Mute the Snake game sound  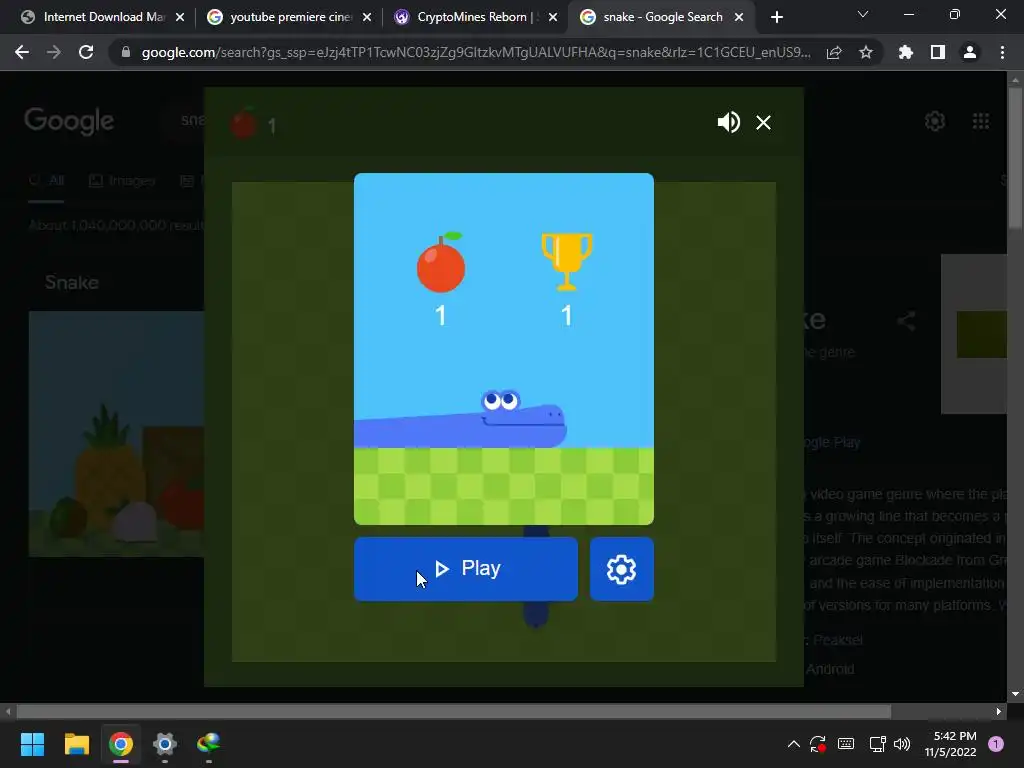pos(728,122)
